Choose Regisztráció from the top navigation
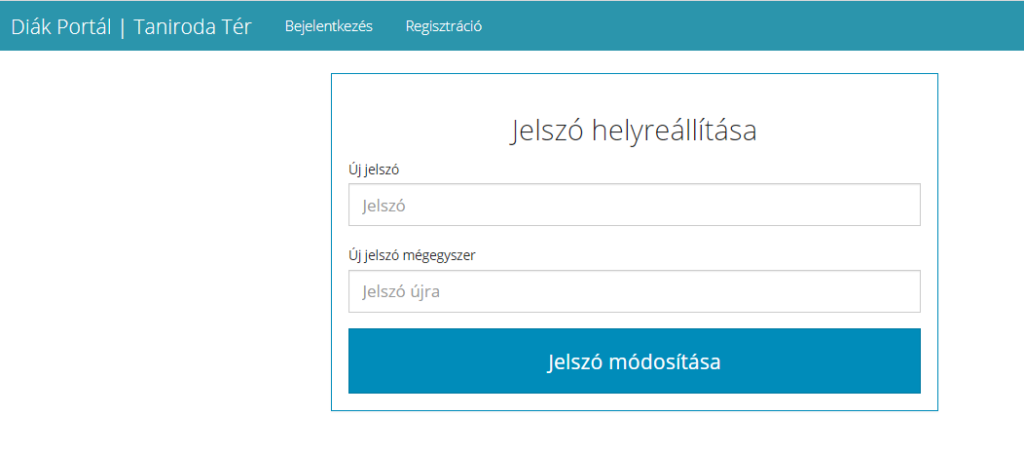1024x454 pixels. coord(443,27)
